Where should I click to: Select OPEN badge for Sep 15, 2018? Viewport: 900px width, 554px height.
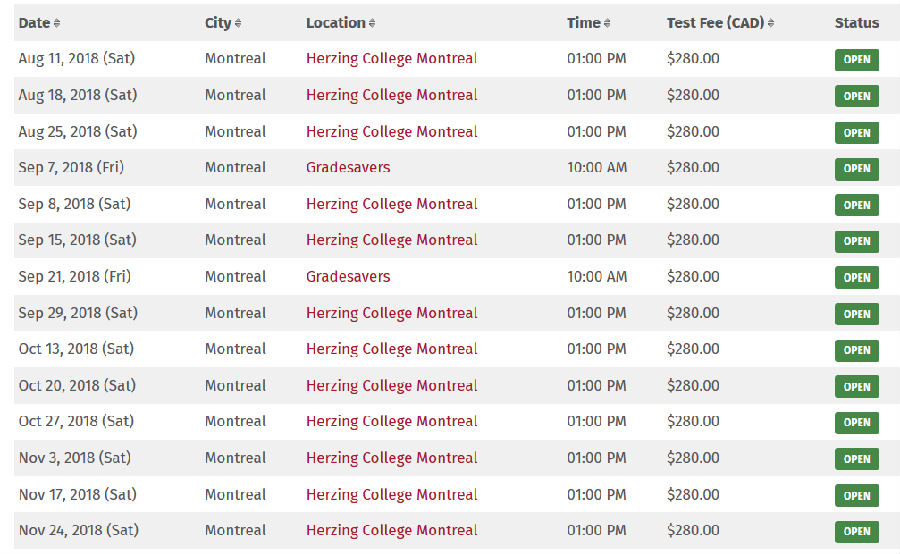[x=857, y=241]
